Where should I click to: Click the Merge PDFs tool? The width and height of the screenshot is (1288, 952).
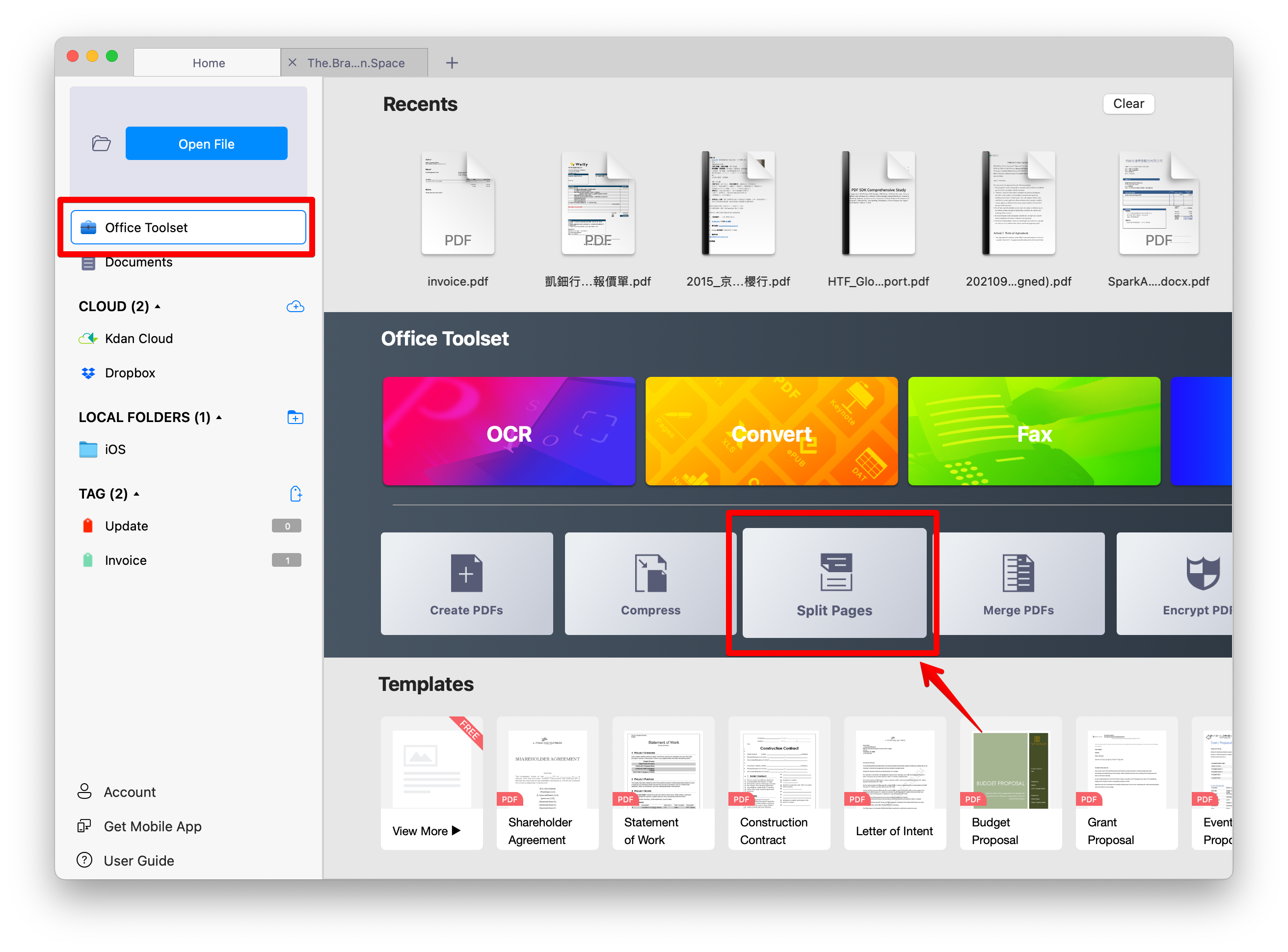(x=1019, y=583)
